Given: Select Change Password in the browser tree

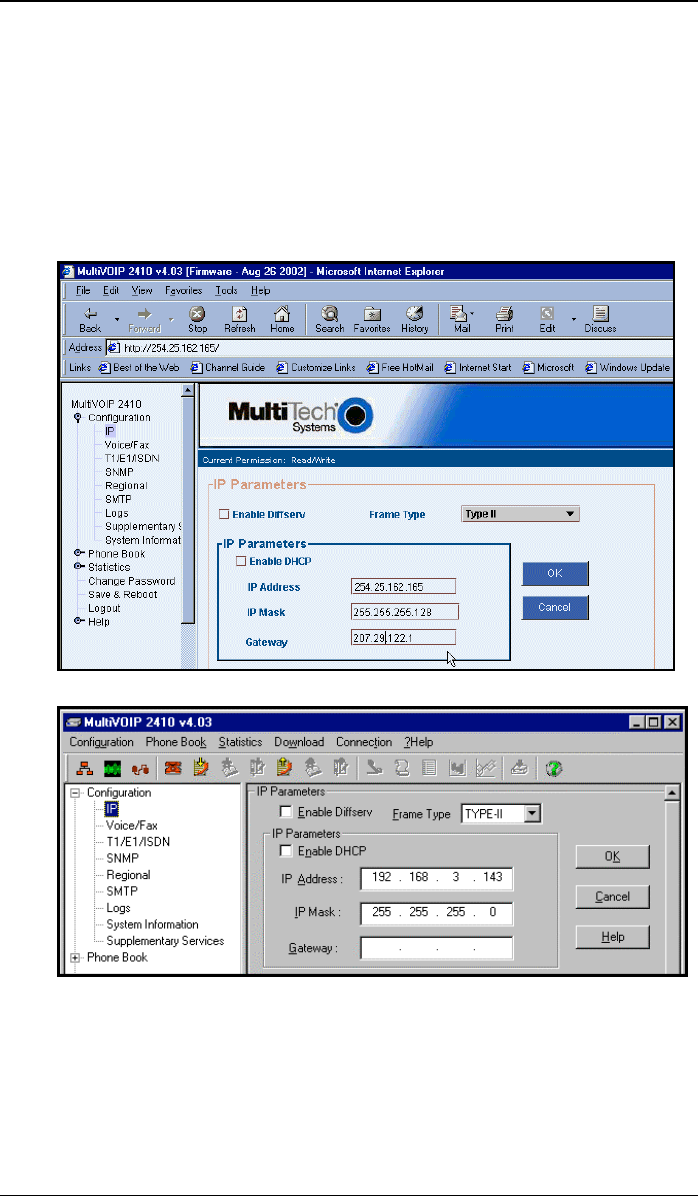Looking at the screenshot, I should click(x=131, y=581).
